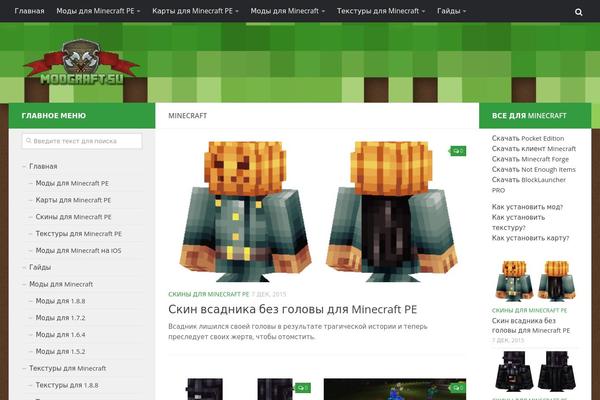The image size is (600, 400).
Task: Open Текстуры для Minecraft in sidebar menu
Action: [x=67, y=368]
